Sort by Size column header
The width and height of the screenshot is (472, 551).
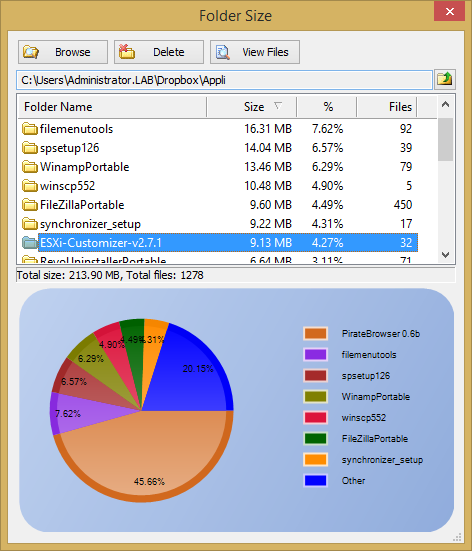[252, 107]
